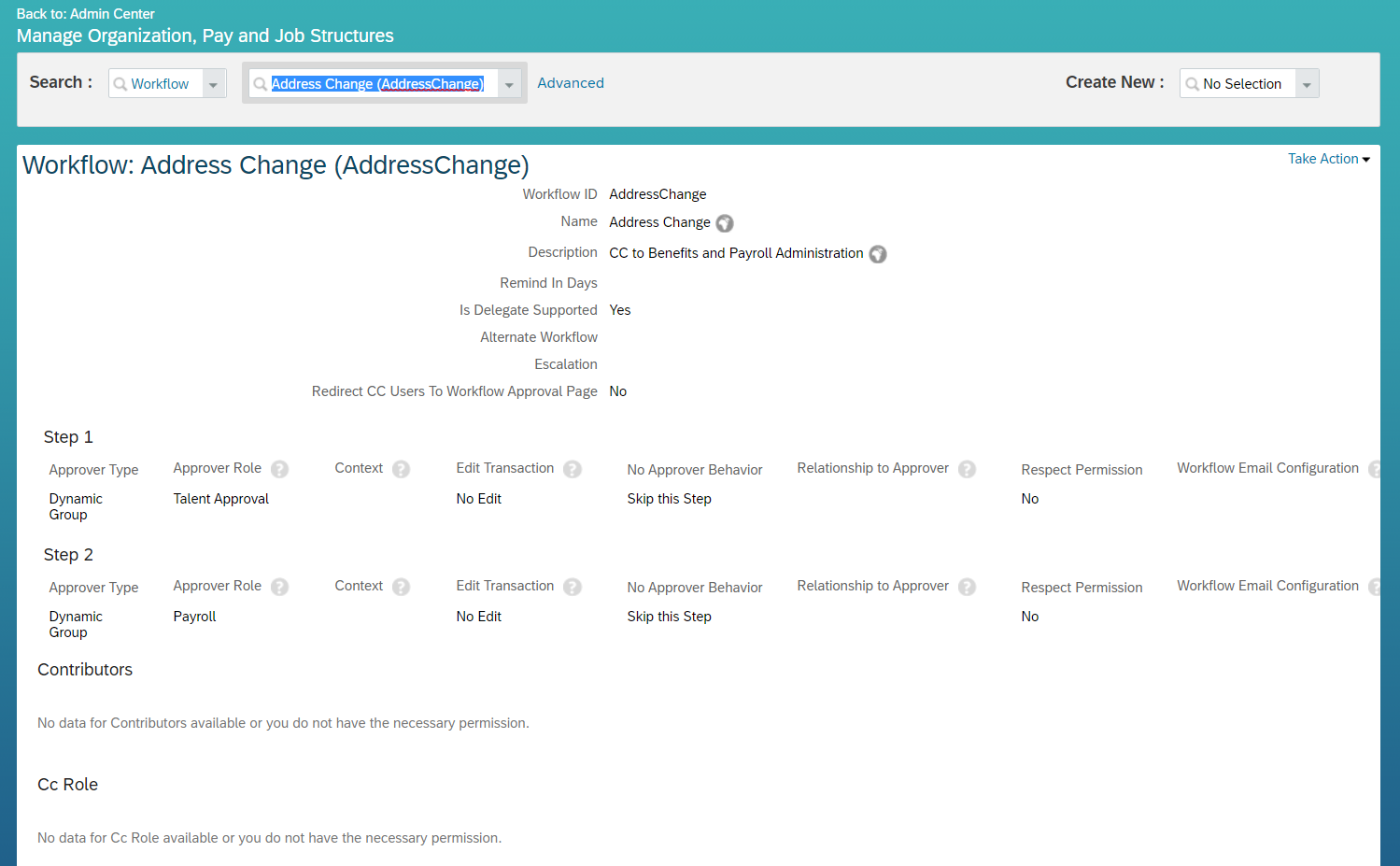
Task: Click inside the workflow search input field
Action: point(377,83)
